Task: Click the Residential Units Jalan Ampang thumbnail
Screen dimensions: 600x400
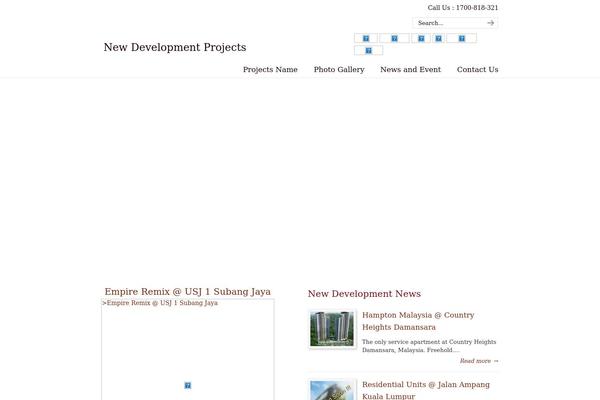Action: [x=332, y=390]
